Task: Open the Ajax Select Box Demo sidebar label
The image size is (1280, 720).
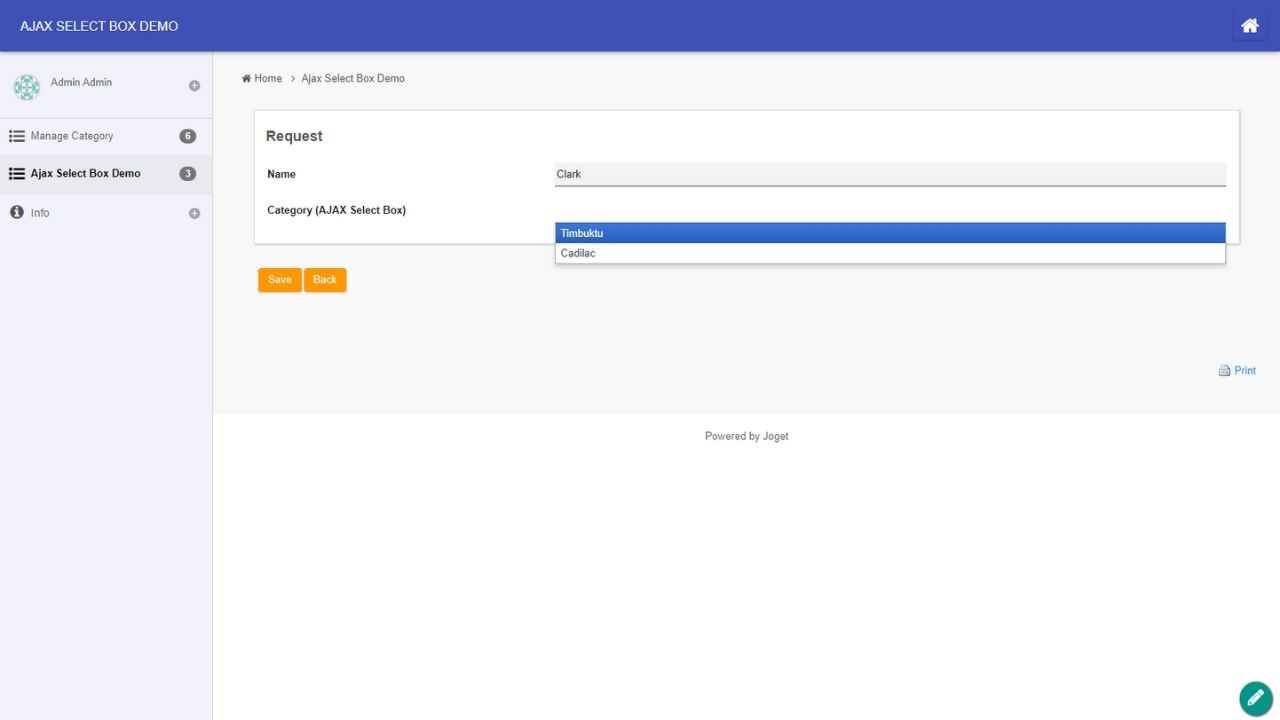Action: pos(85,174)
